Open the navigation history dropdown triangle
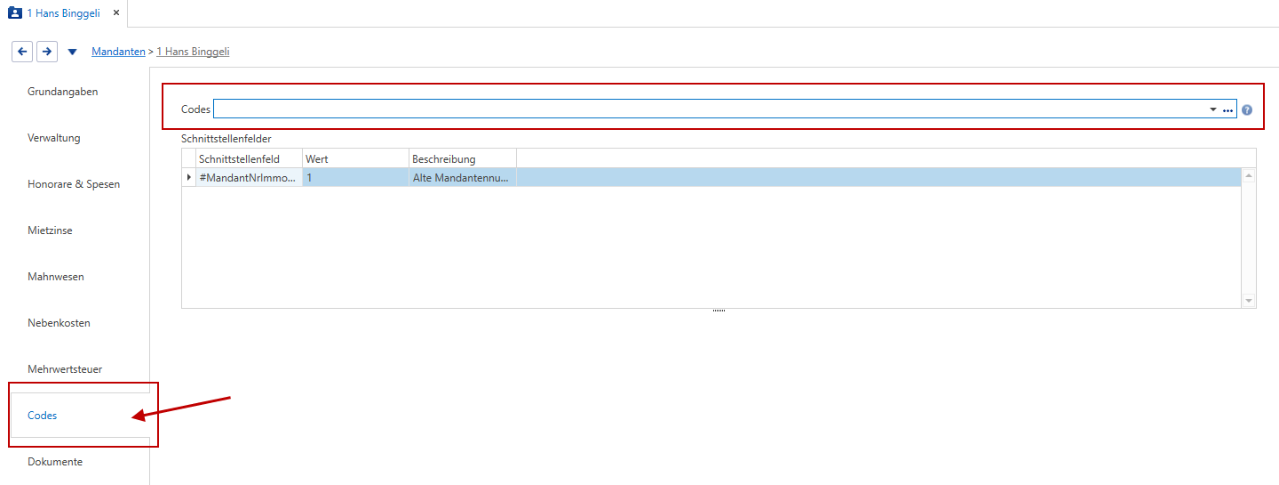 click(x=72, y=52)
